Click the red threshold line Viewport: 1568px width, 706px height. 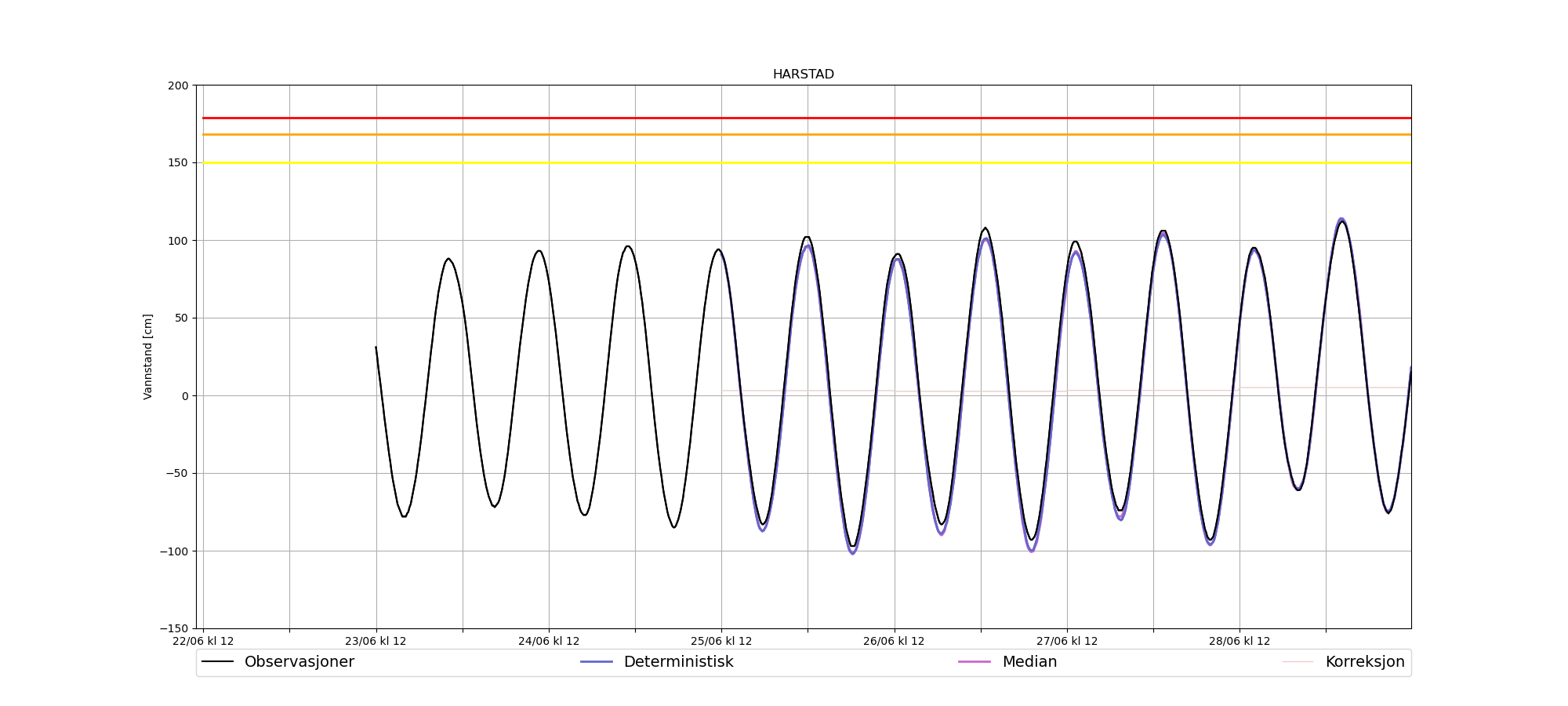[x=807, y=118]
